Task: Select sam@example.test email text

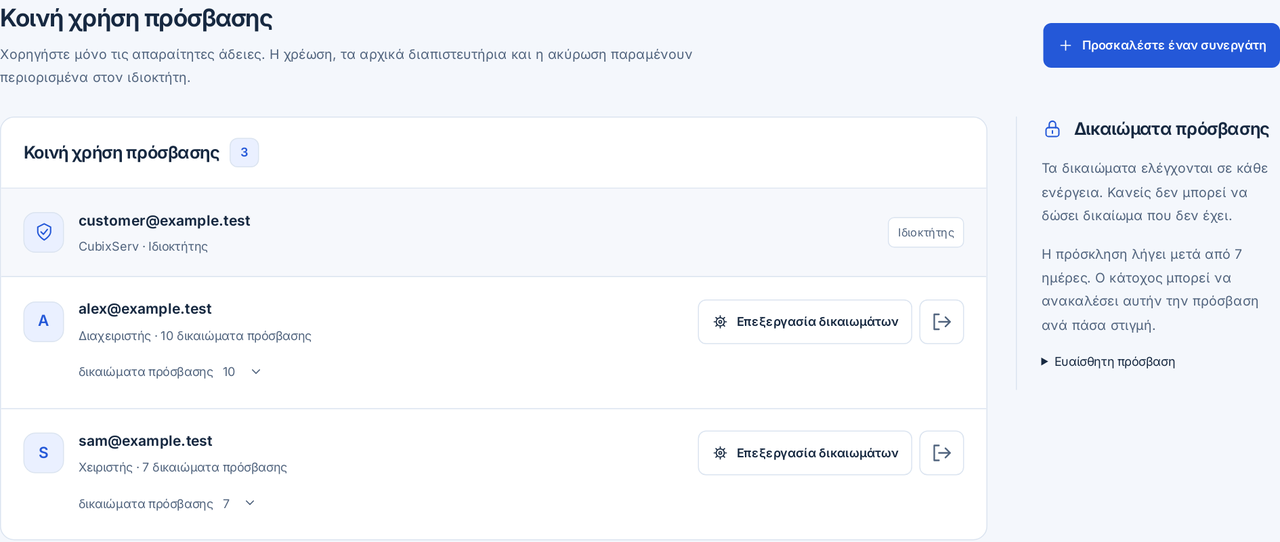Action: click(146, 440)
